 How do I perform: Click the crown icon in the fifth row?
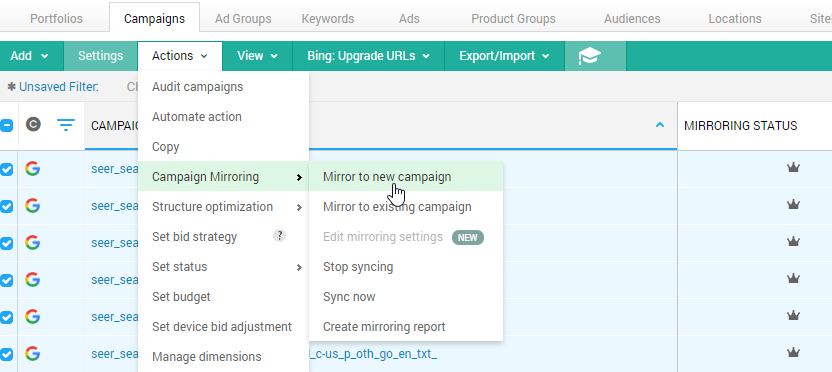tap(793, 315)
